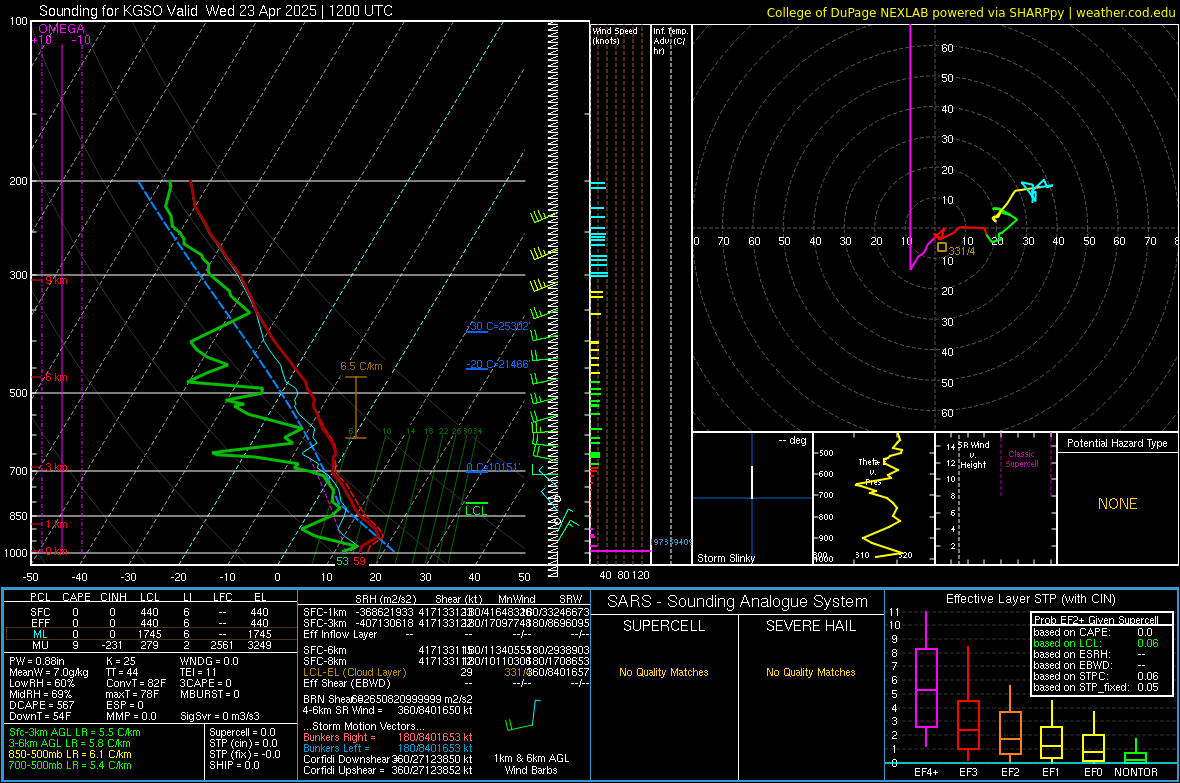Click the SigSvr = 0 m3/s3 value

pyautogui.click(x=220, y=716)
